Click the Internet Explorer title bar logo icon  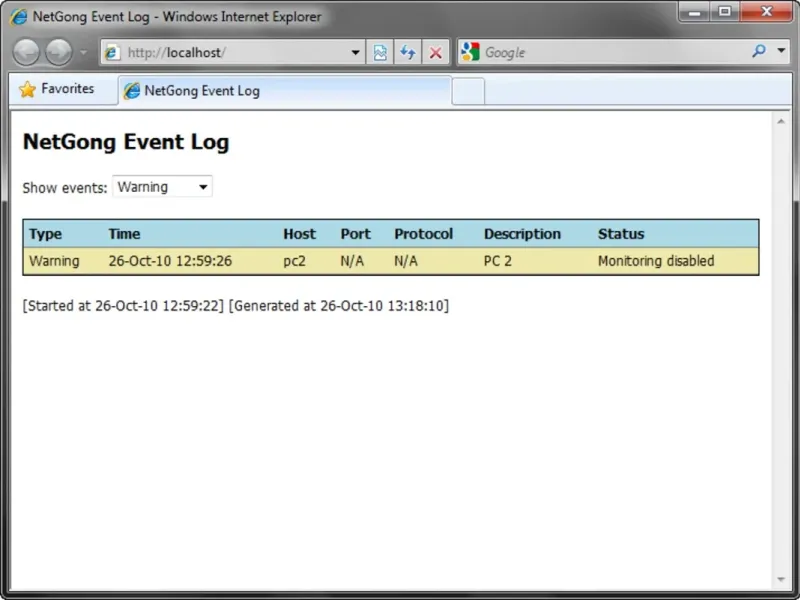(18, 16)
